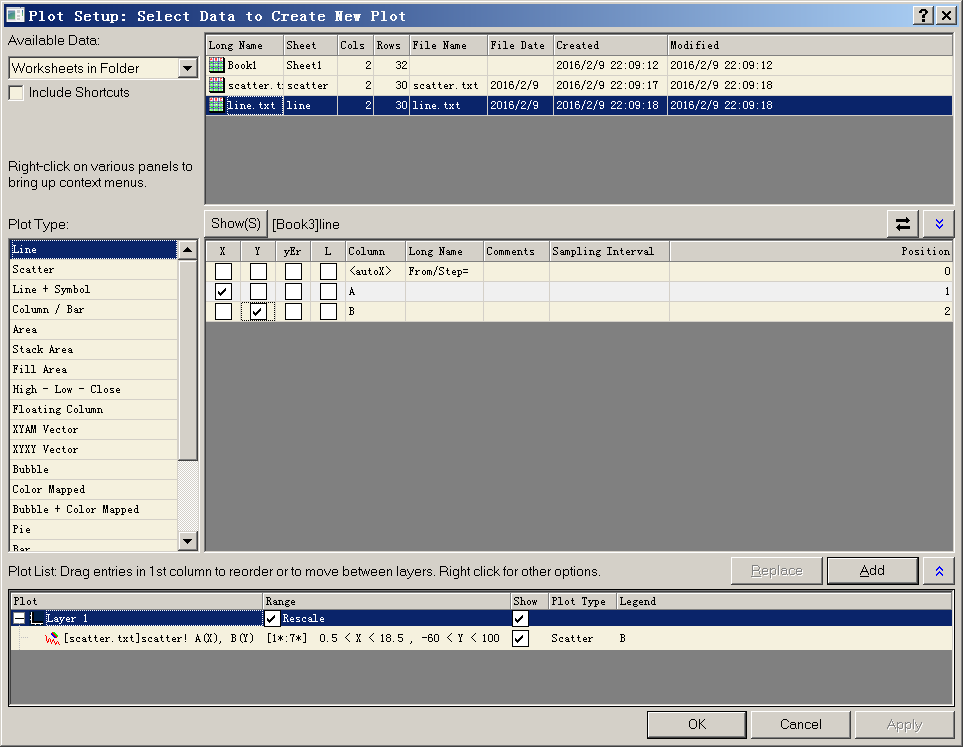Collapse middle panel with double-down chevron
The width and height of the screenshot is (963, 747).
939,224
